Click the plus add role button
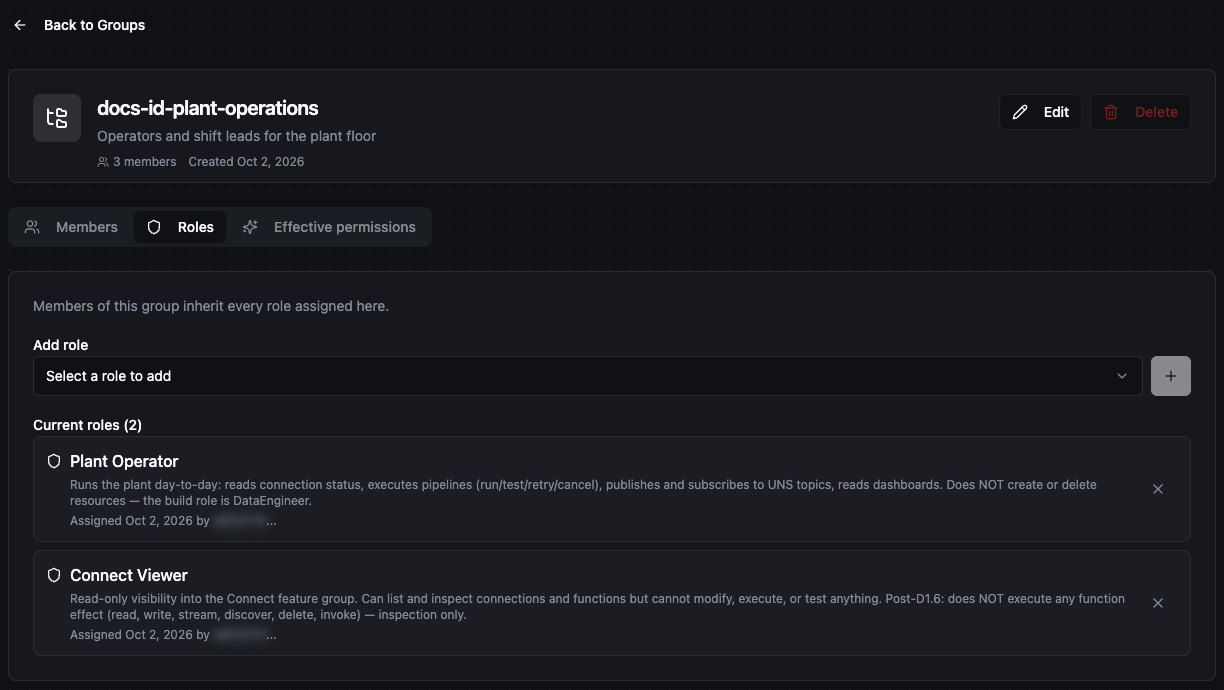The height and width of the screenshot is (690, 1224). tap(1171, 376)
